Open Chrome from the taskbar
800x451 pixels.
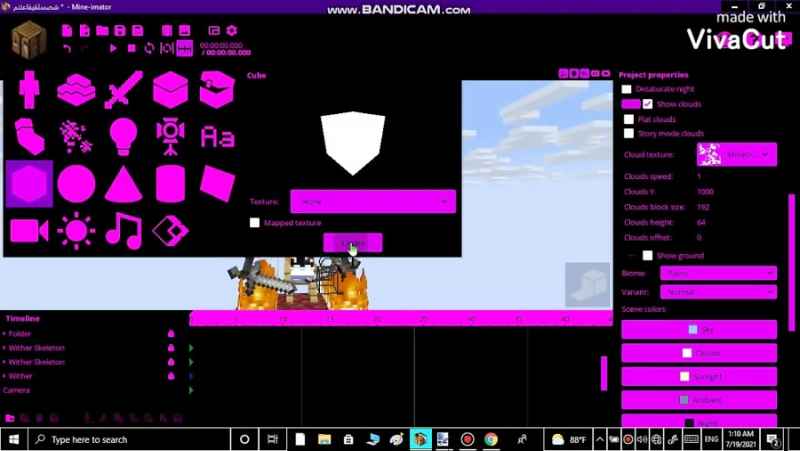[491, 439]
